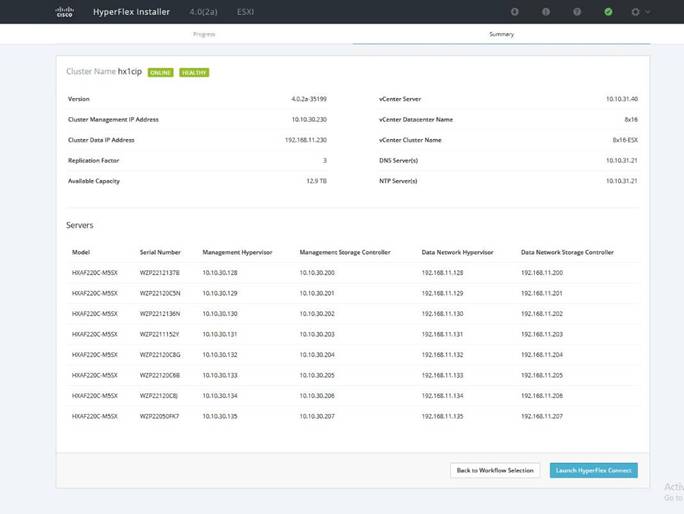This screenshot has height=514, width=684.
Task: Click the gray circular icon left of the green checkmark
Action: tap(577, 12)
